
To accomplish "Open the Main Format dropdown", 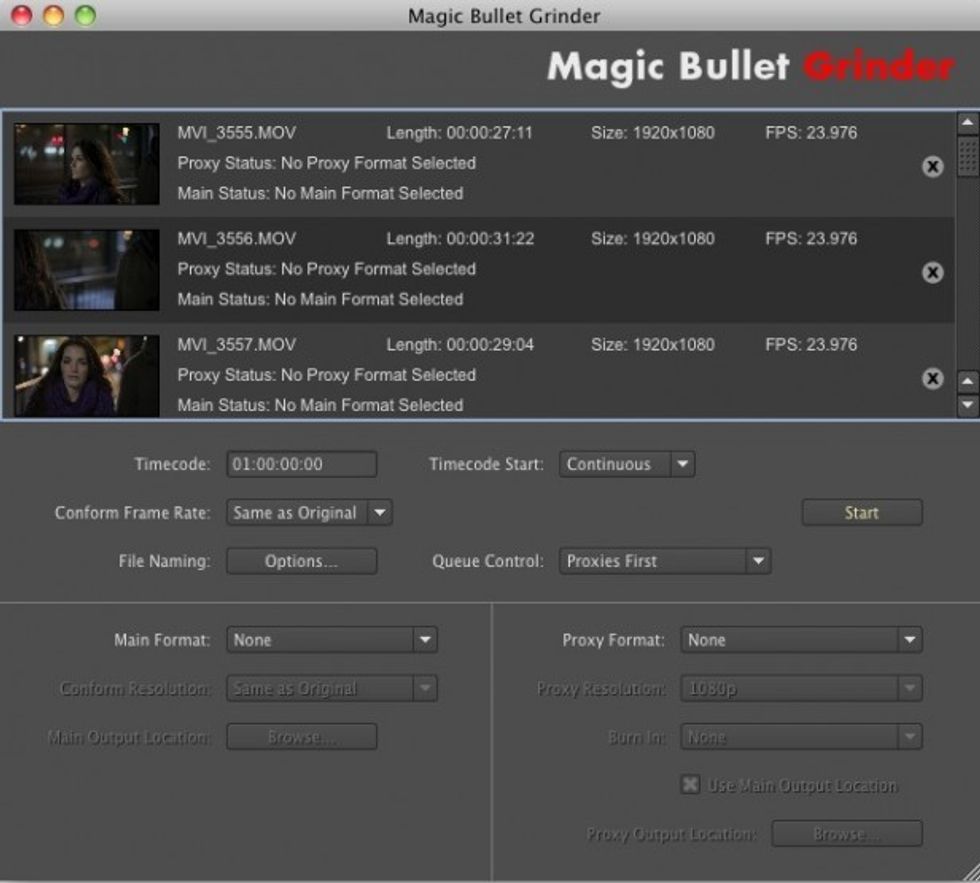I will [x=332, y=640].
